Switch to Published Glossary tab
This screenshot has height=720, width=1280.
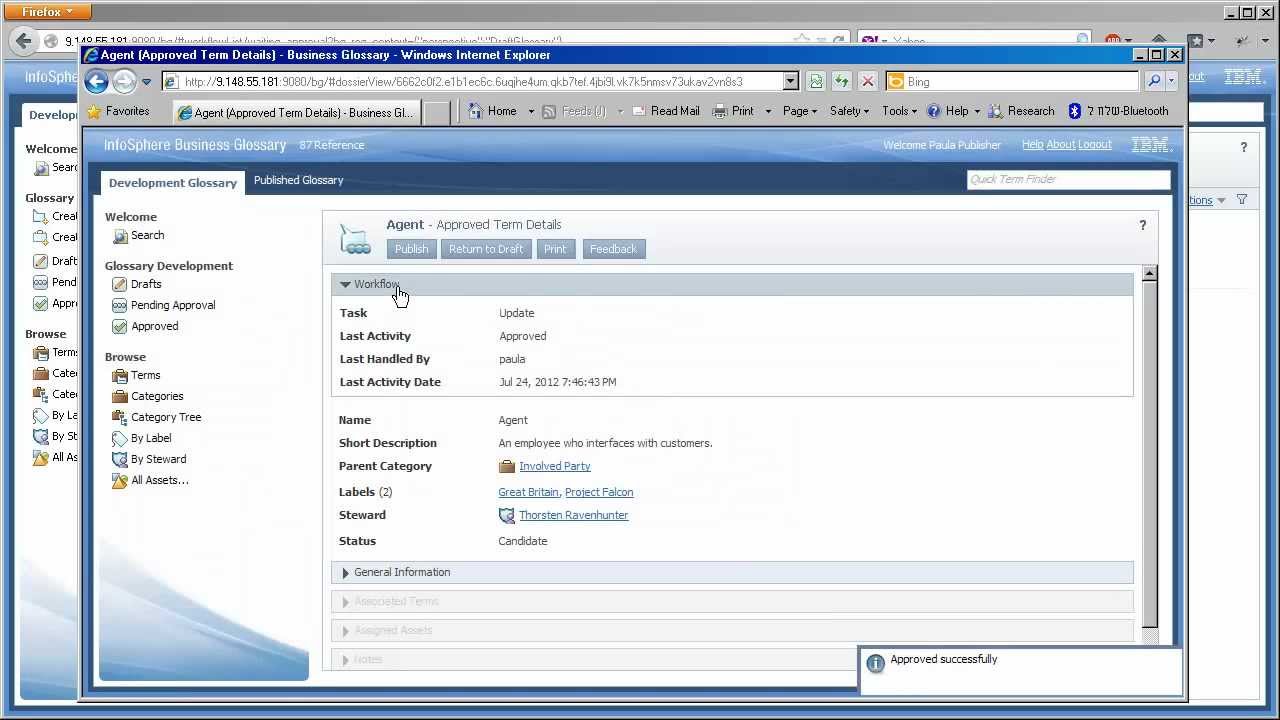point(298,180)
